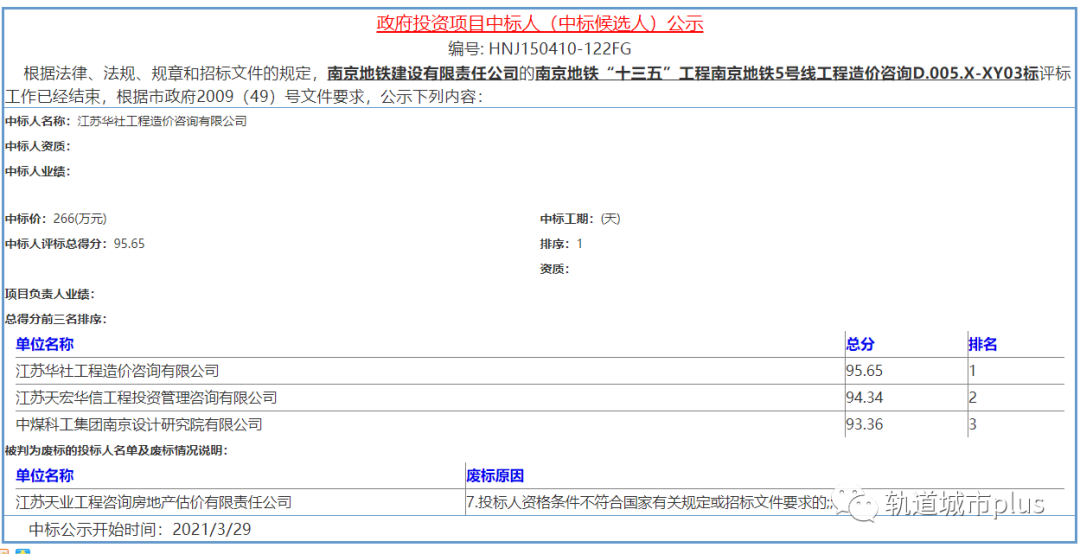Click the 项目负责人业绩 label
1080x554 pixels.
[50, 294]
